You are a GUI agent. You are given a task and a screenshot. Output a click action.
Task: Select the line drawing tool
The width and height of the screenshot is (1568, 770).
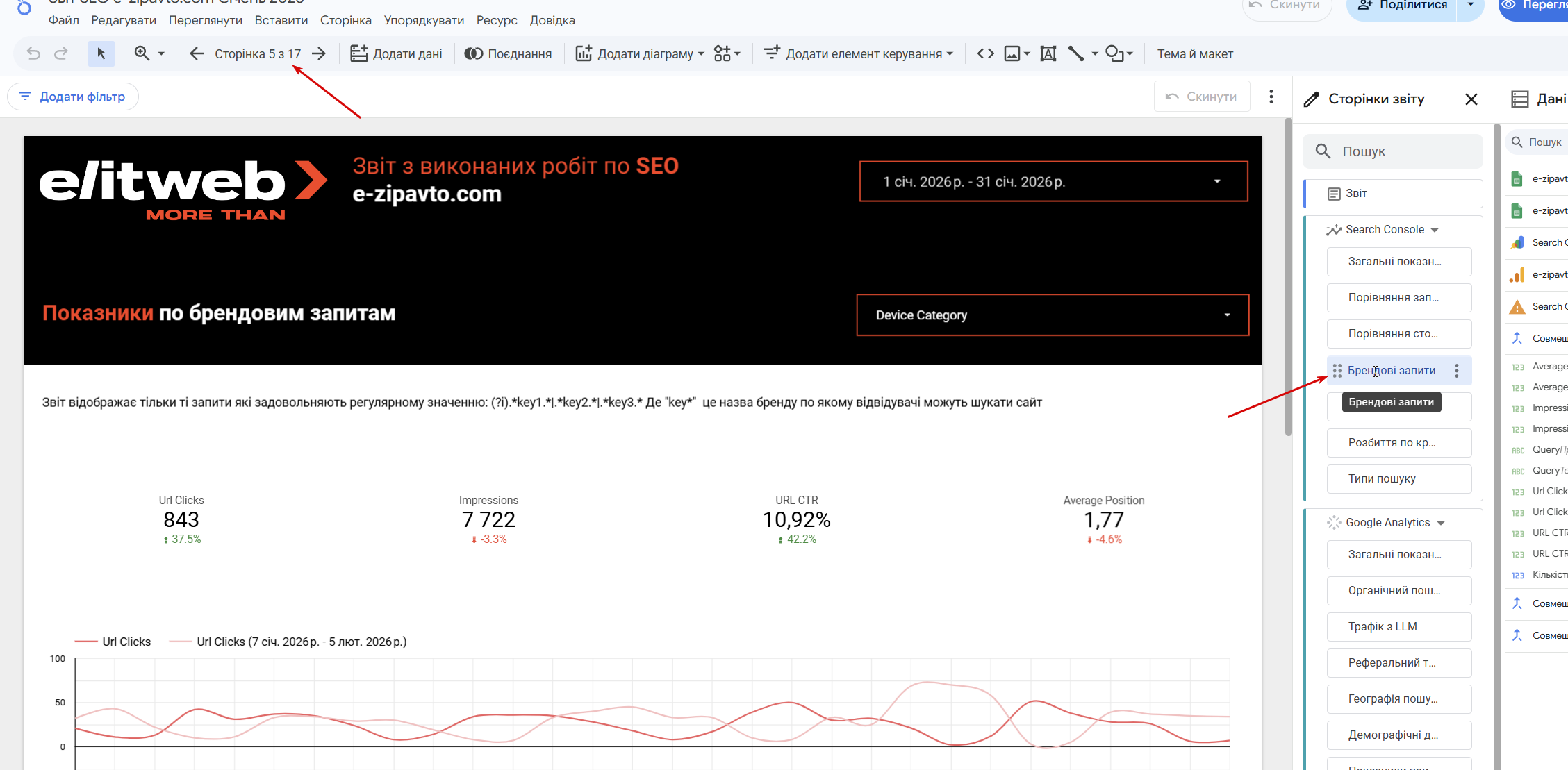click(x=1075, y=53)
